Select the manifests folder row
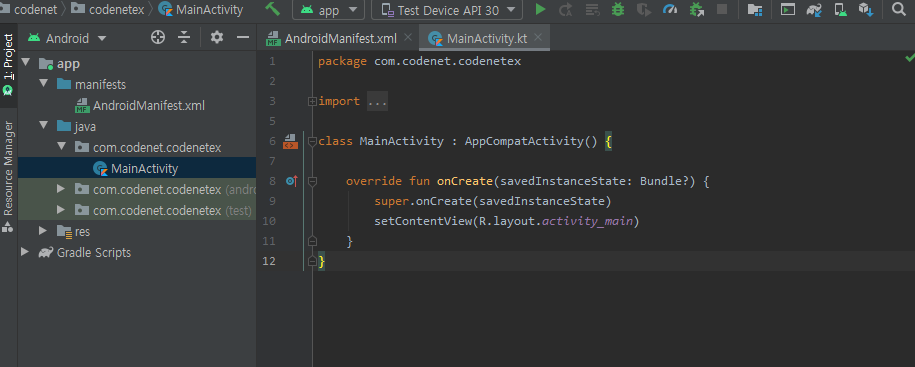The height and width of the screenshot is (367, 915). click(x=137, y=85)
